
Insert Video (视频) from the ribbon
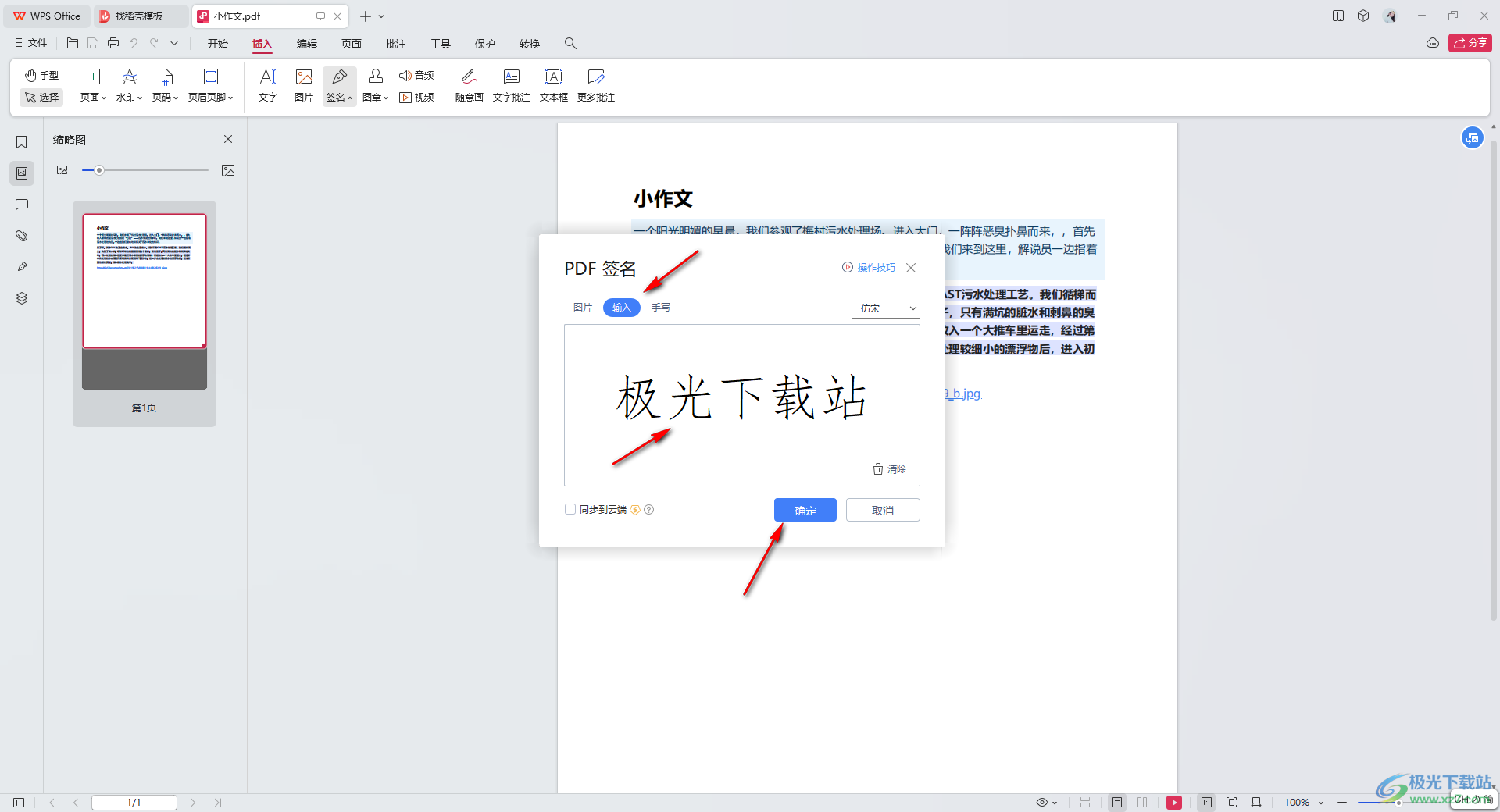[416, 98]
